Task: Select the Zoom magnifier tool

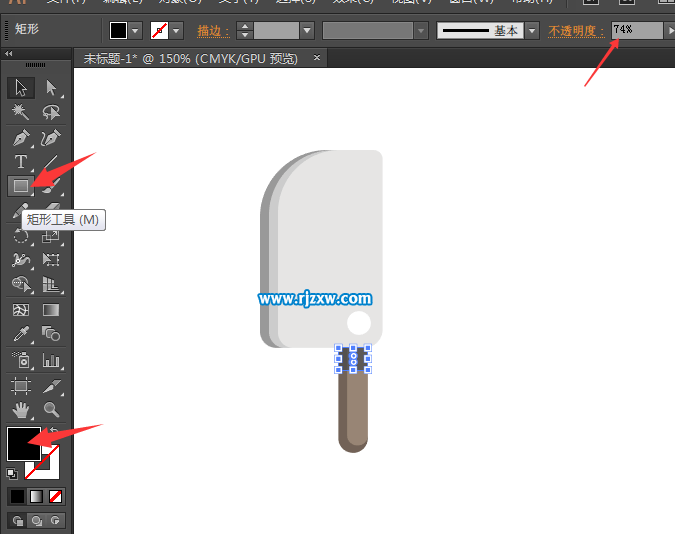Action: [51, 410]
